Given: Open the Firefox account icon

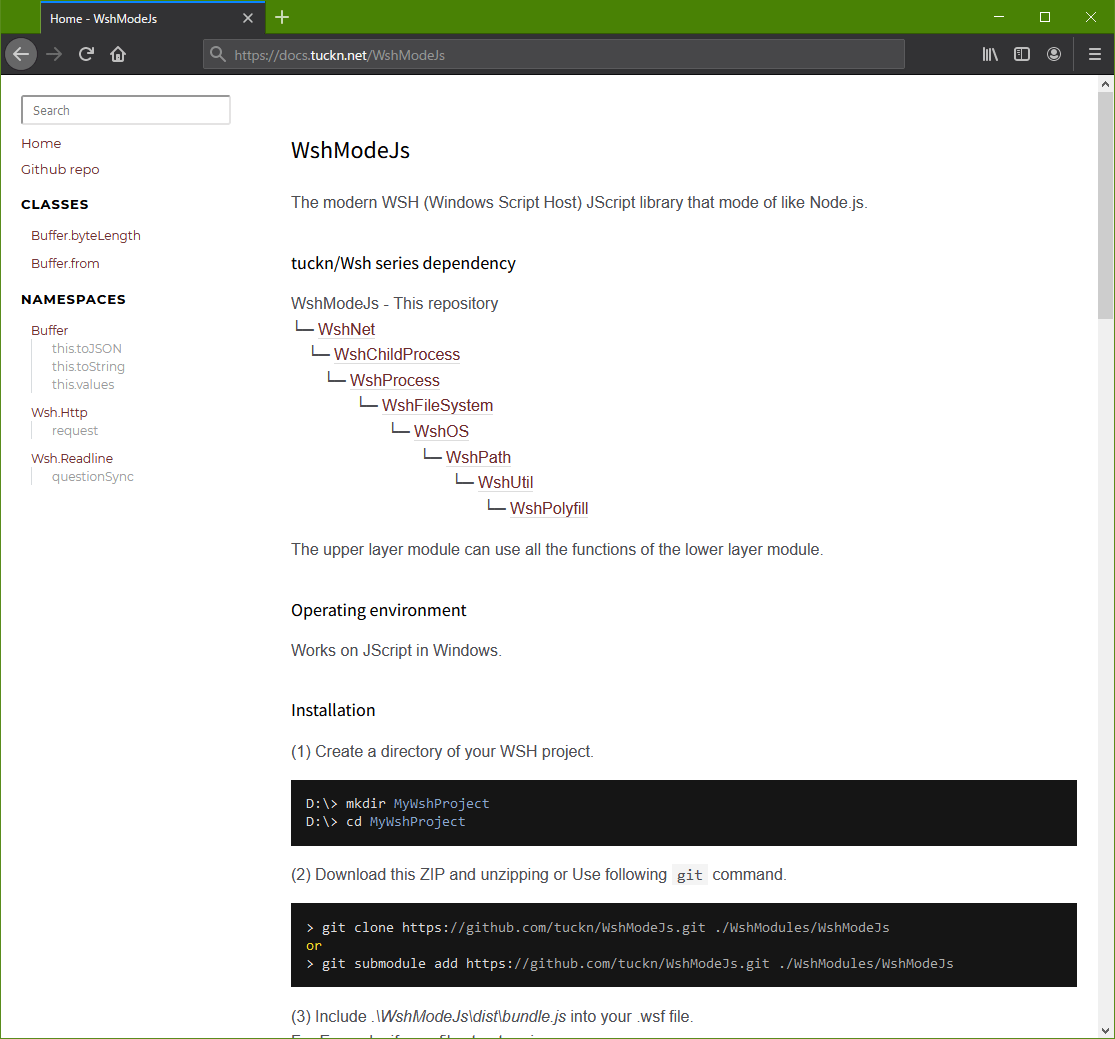Looking at the screenshot, I should 1054,54.
